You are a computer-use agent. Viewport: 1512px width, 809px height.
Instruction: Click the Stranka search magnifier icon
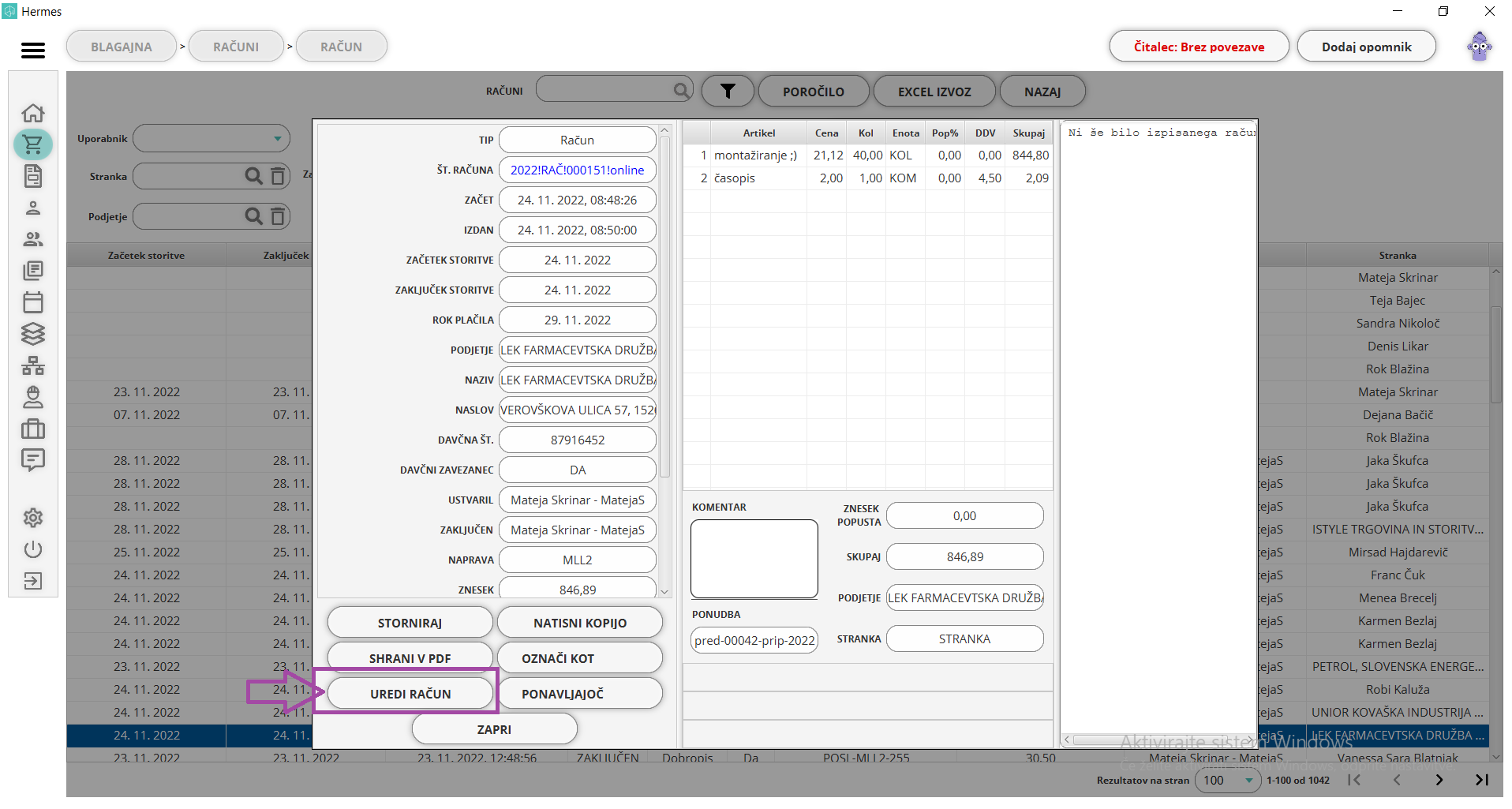[253, 176]
